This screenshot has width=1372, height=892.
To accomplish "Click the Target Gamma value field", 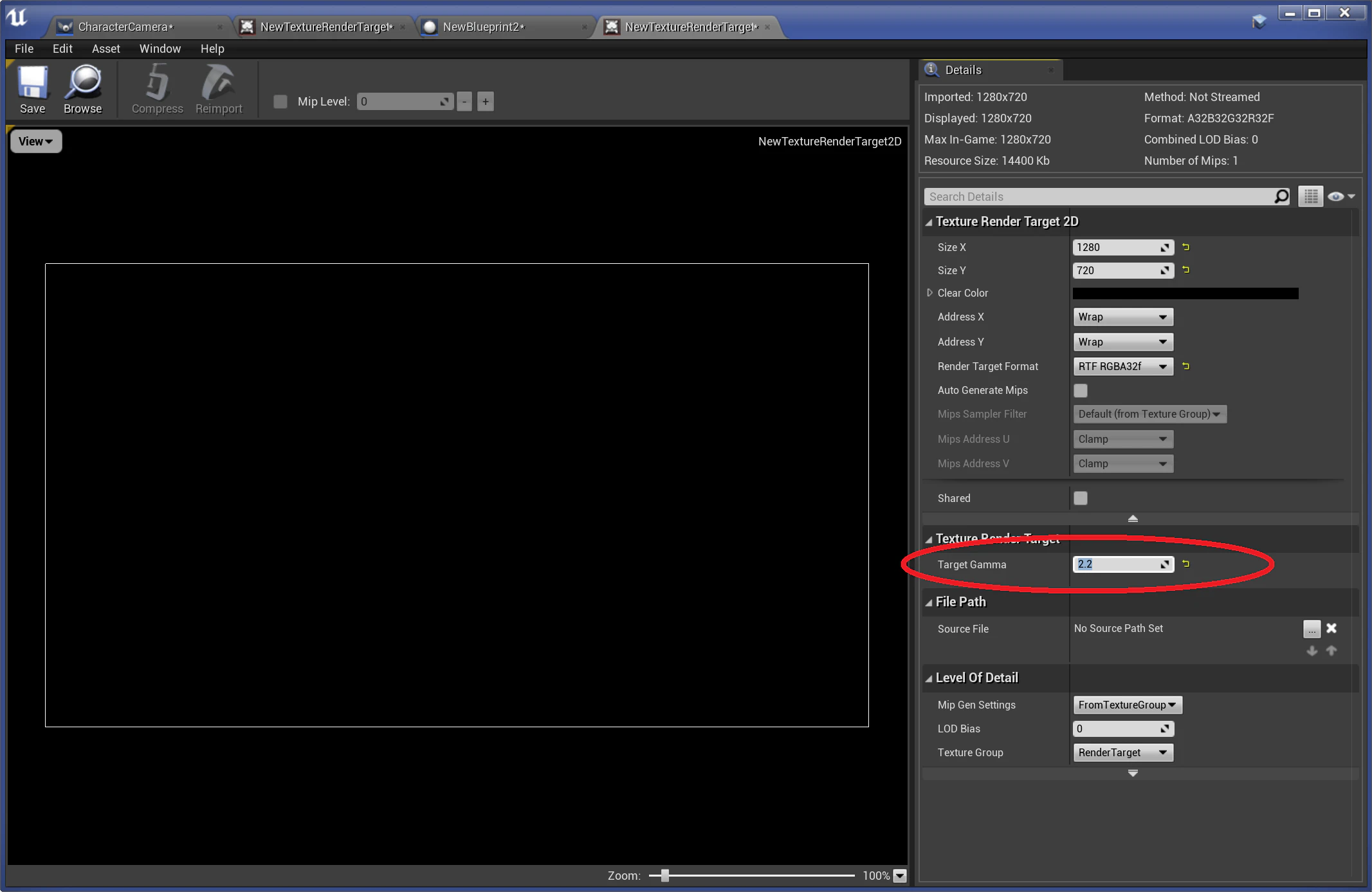I will [1123, 564].
